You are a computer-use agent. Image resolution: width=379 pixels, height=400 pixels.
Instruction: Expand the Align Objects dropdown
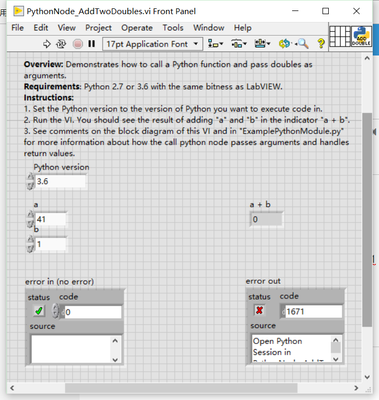[216, 44]
